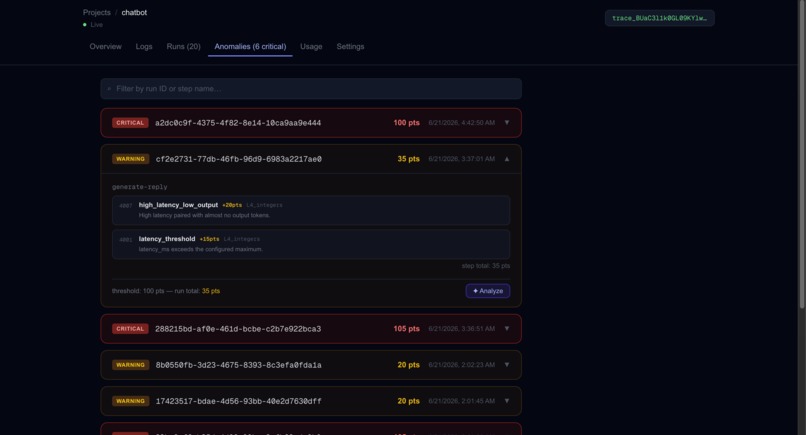Click rule code 4001
This screenshot has width=806, height=435.
pyautogui.click(x=125, y=240)
